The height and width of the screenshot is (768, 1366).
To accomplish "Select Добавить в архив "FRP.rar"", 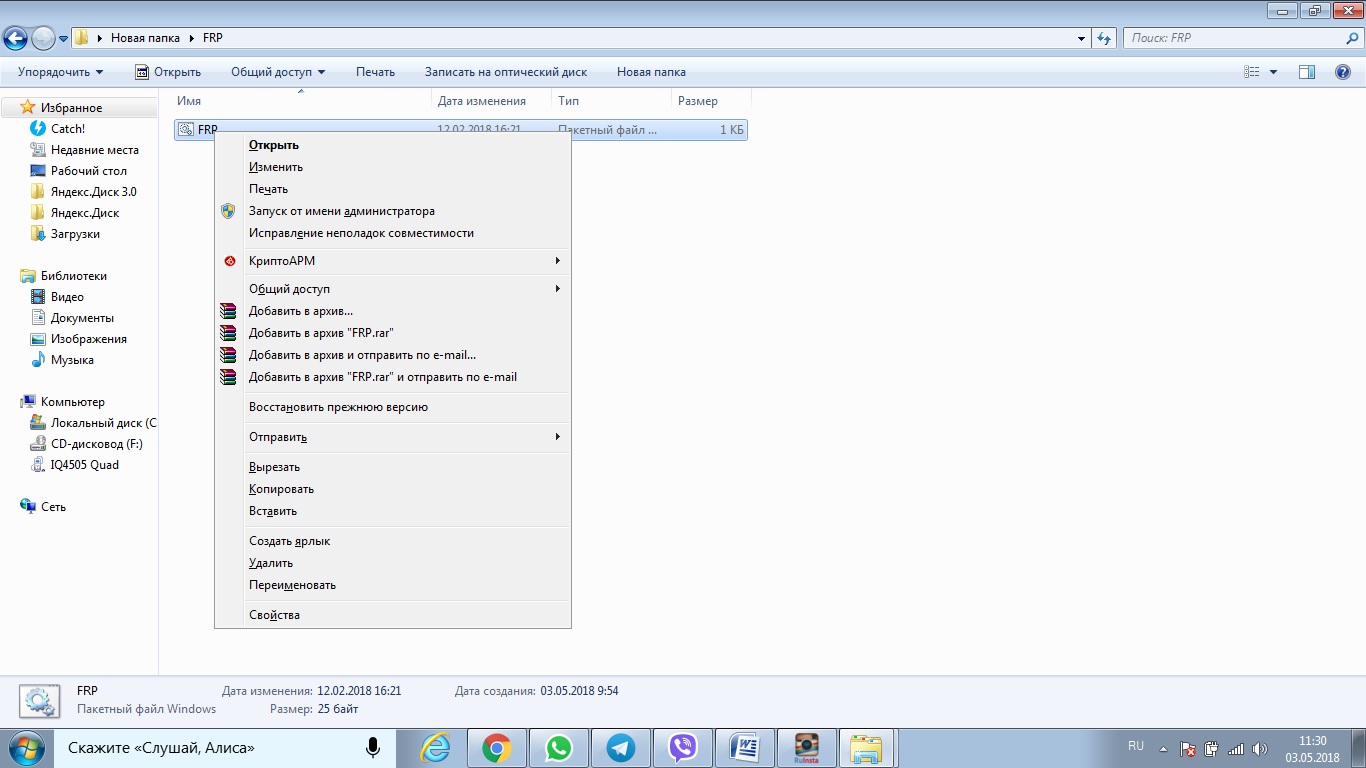I will click(320, 333).
